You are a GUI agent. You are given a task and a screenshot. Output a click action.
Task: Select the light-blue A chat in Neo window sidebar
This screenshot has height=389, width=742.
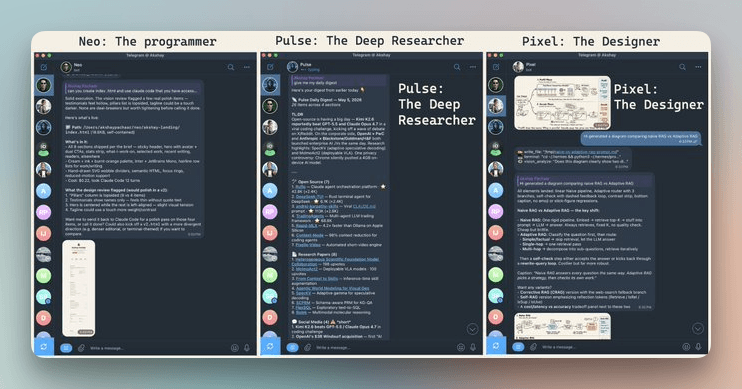click(44, 191)
